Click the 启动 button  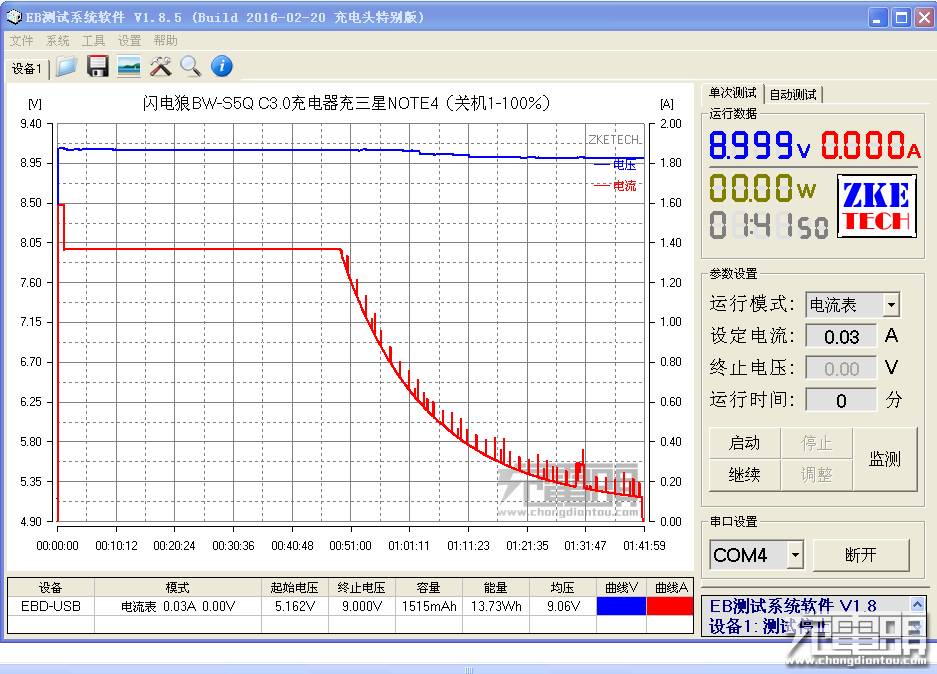click(745, 443)
